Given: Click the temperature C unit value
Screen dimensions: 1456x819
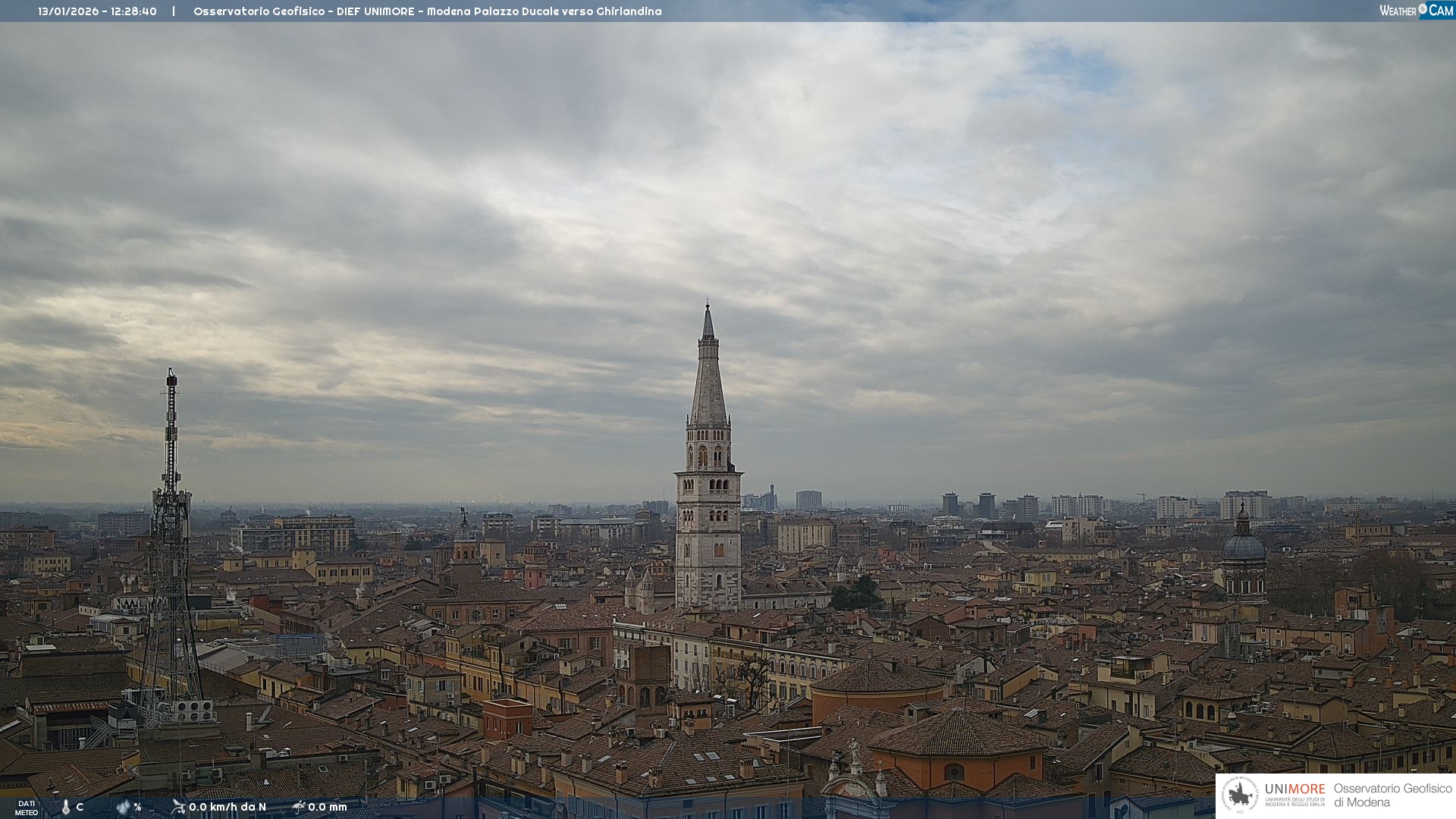Looking at the screenshot, I should pos(80,807).
